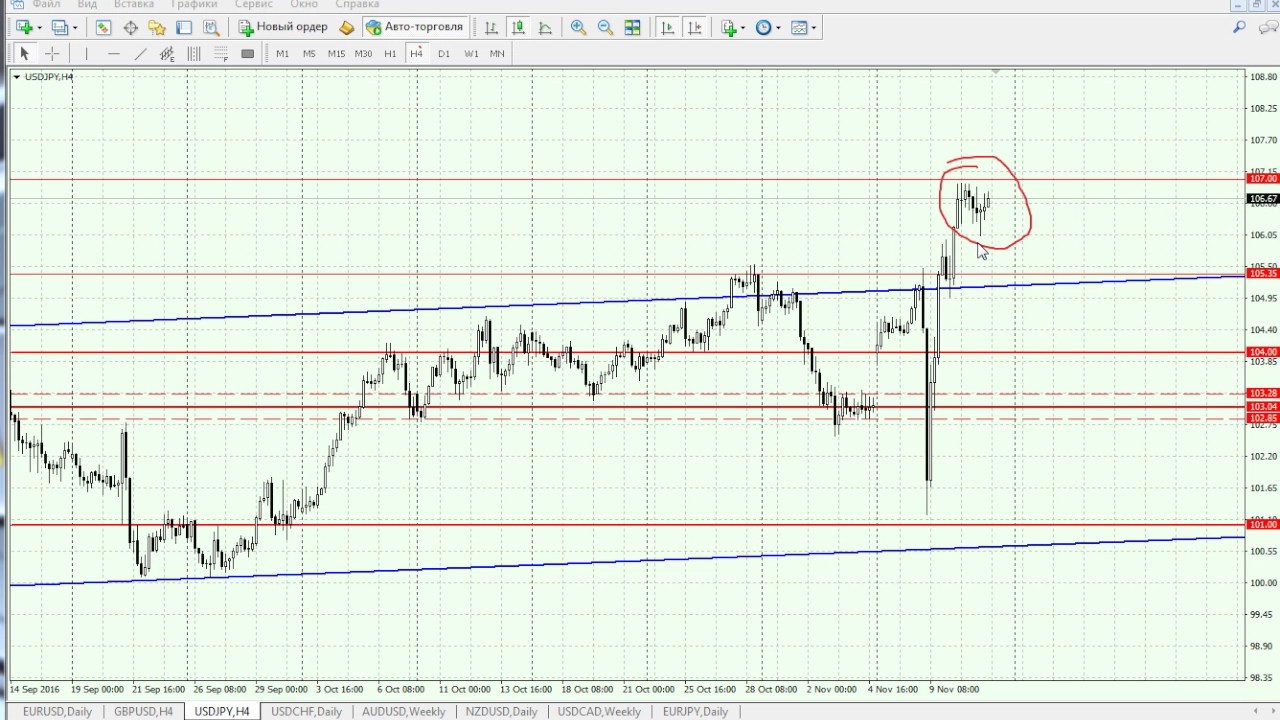Switch to the USDCAD,Weekly chart tab
This screenshot has height=720, width=1280.
[x=598, y=711]
